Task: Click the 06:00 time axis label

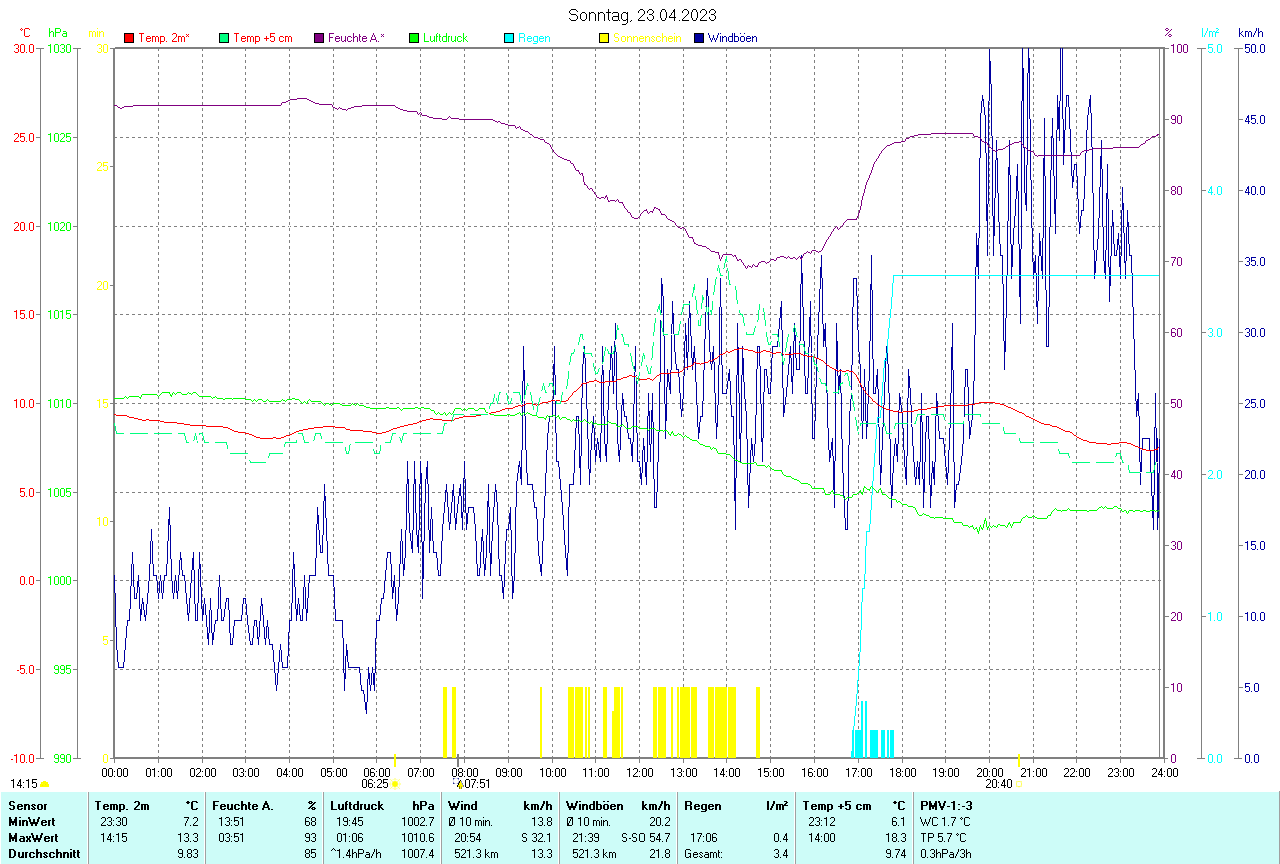Action: tap(377, 772)
